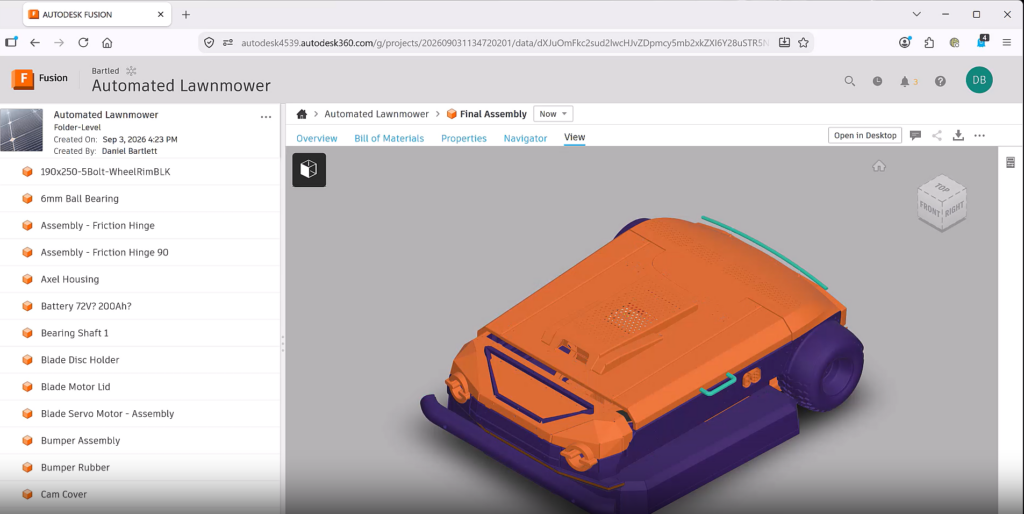Select the AUTODESK FUSION browser tab
The image size is (1024, 514).
pos(97,14)
